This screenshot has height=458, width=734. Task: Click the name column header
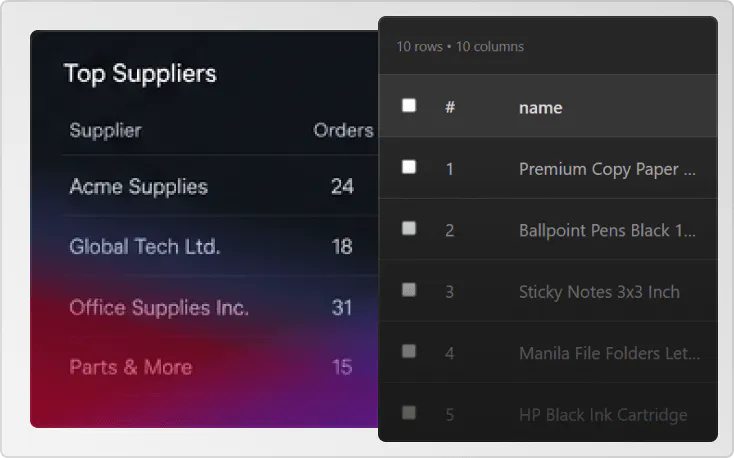click(541, 108)
